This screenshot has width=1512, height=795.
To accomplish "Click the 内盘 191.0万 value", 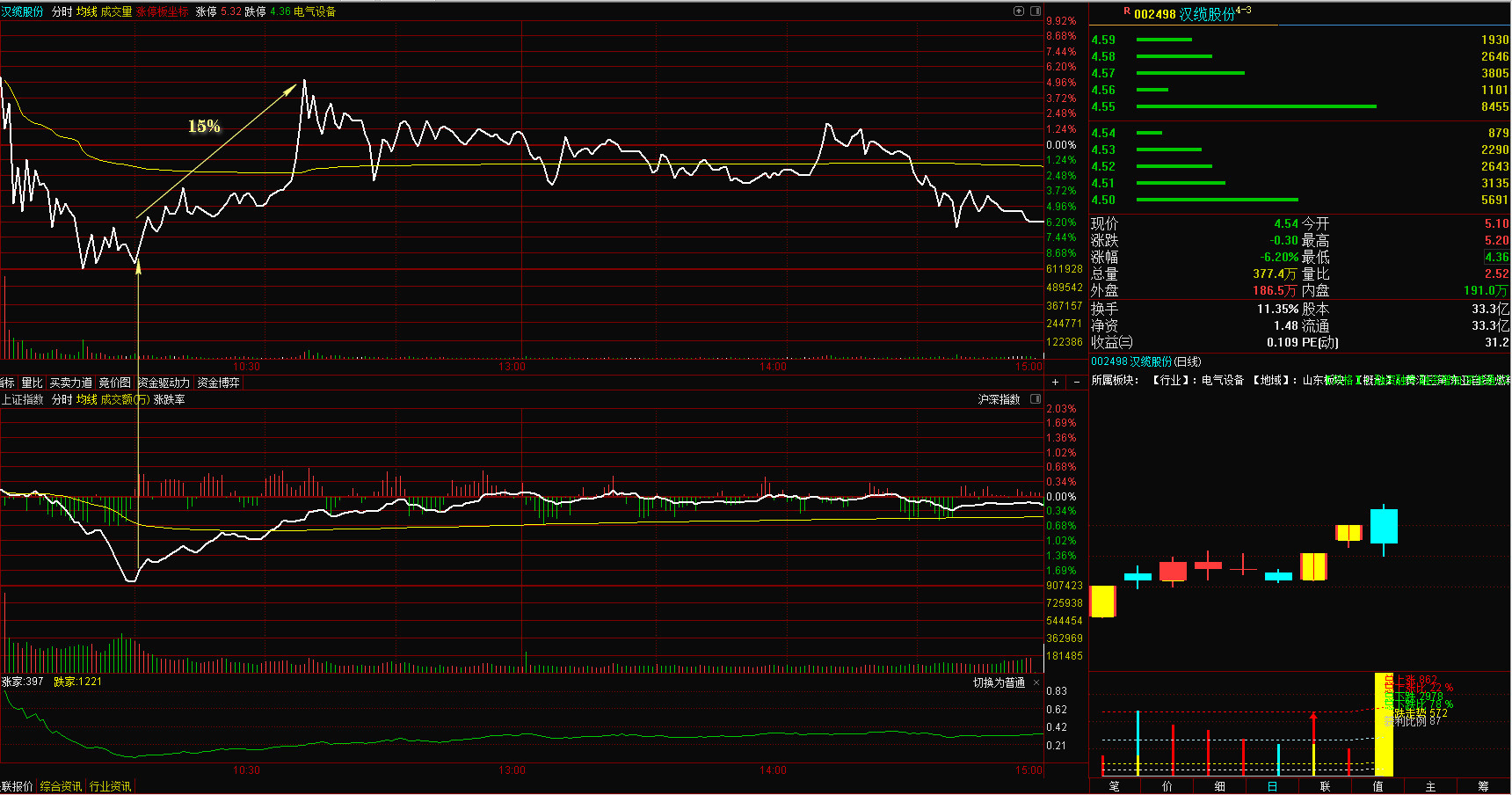I will (1486, 290).
